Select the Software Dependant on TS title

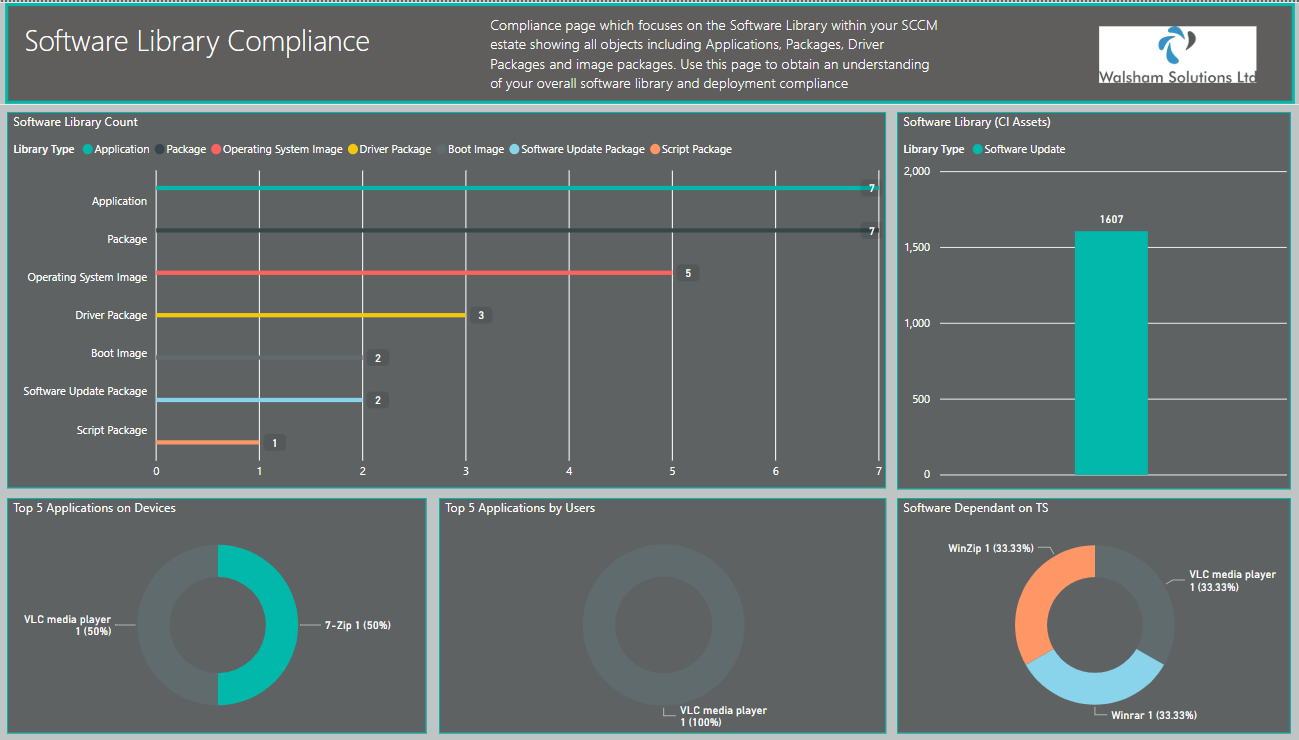975,508
